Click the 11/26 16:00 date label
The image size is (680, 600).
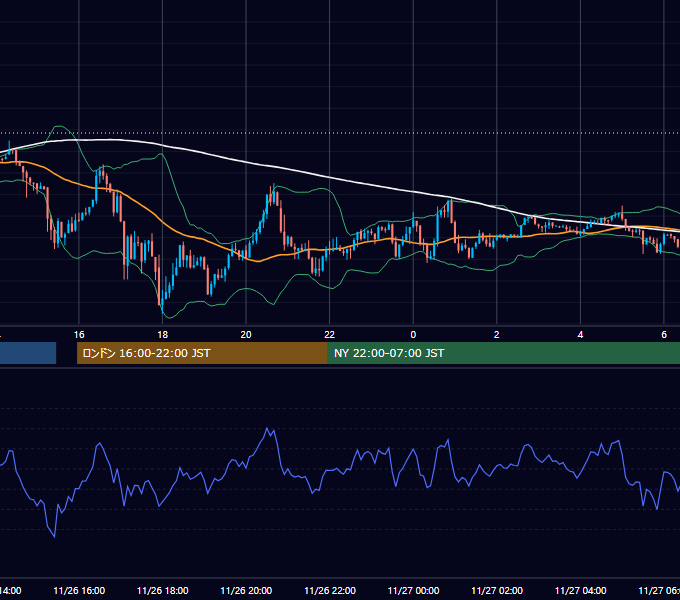pos(79,591)
